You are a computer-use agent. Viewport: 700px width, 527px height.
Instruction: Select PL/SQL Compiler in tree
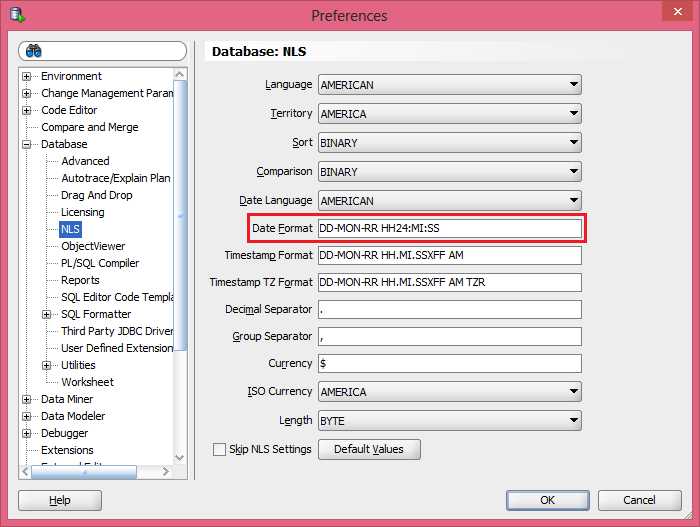tap(100, 263)
